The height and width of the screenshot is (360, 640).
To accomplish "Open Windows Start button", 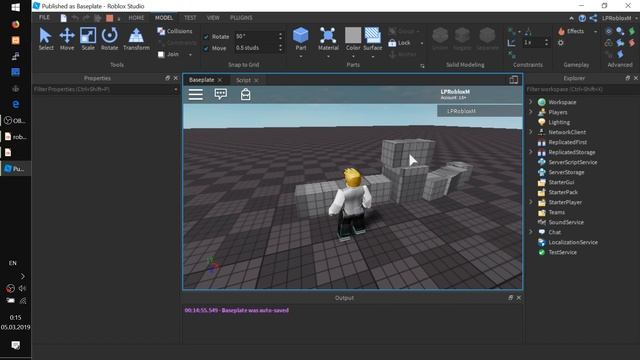I will 16,7.
